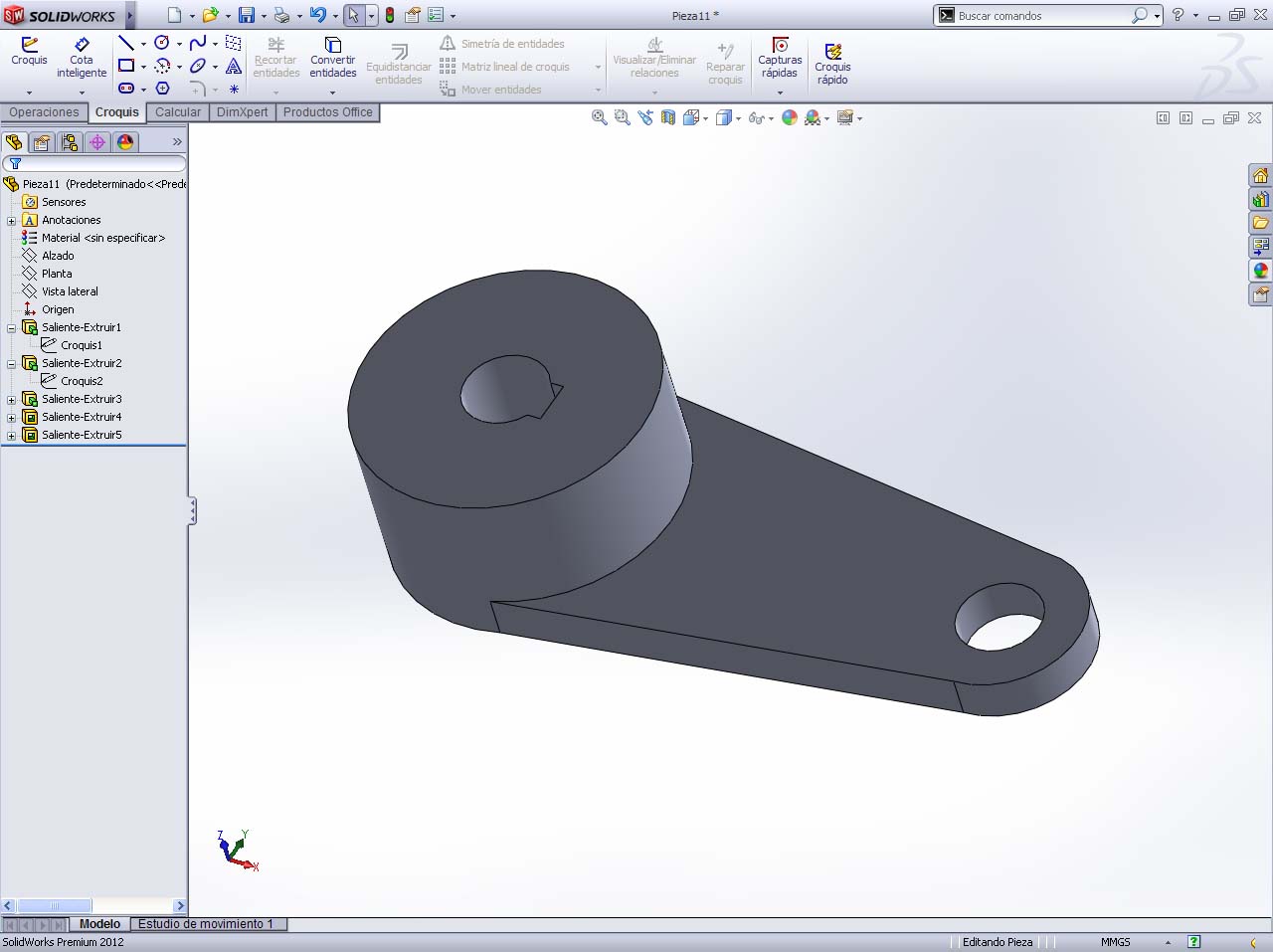Screen dimensions: 1273x952
Task: Click the Print icon
Action: pyautogui.click(x=281, y=15)
